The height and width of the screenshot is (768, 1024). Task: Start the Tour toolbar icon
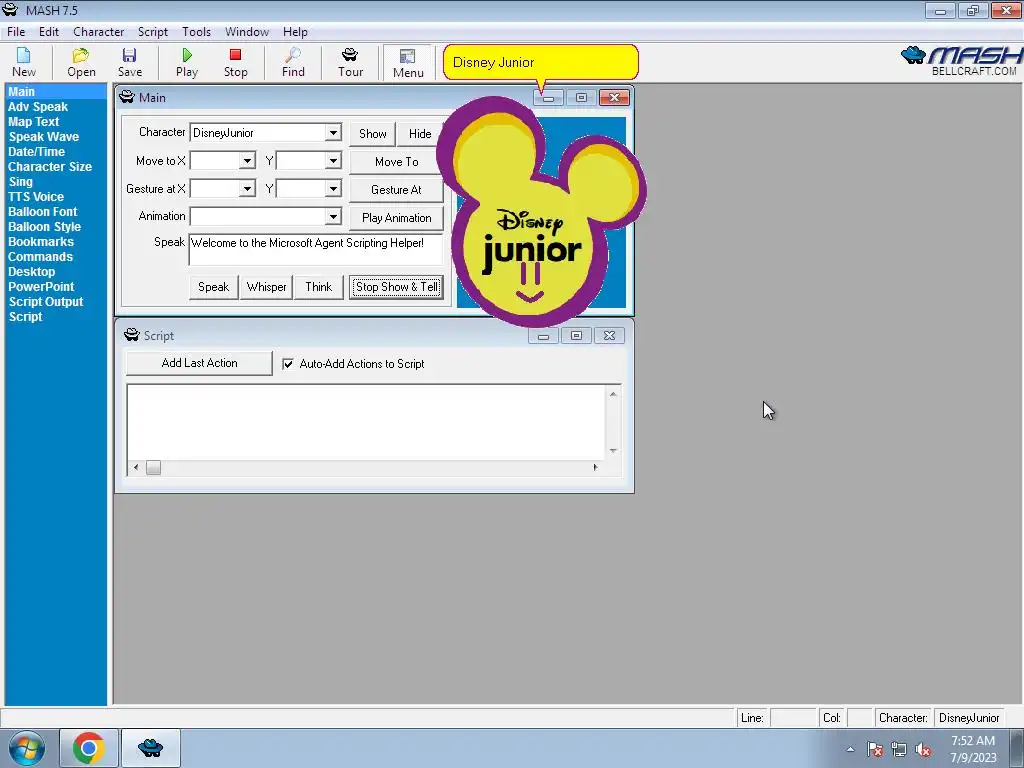pyautogui.click(x=350, y=63)
